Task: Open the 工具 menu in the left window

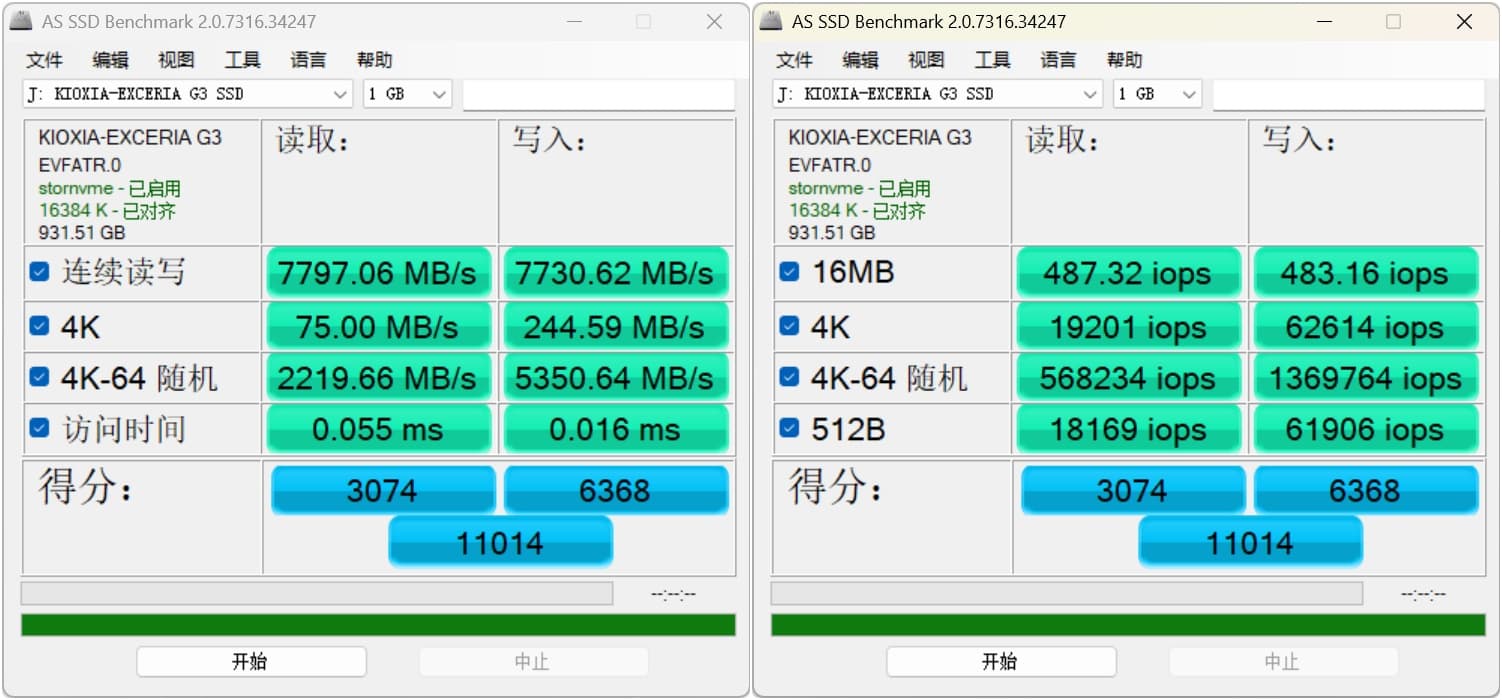Action: coord(242,60)
